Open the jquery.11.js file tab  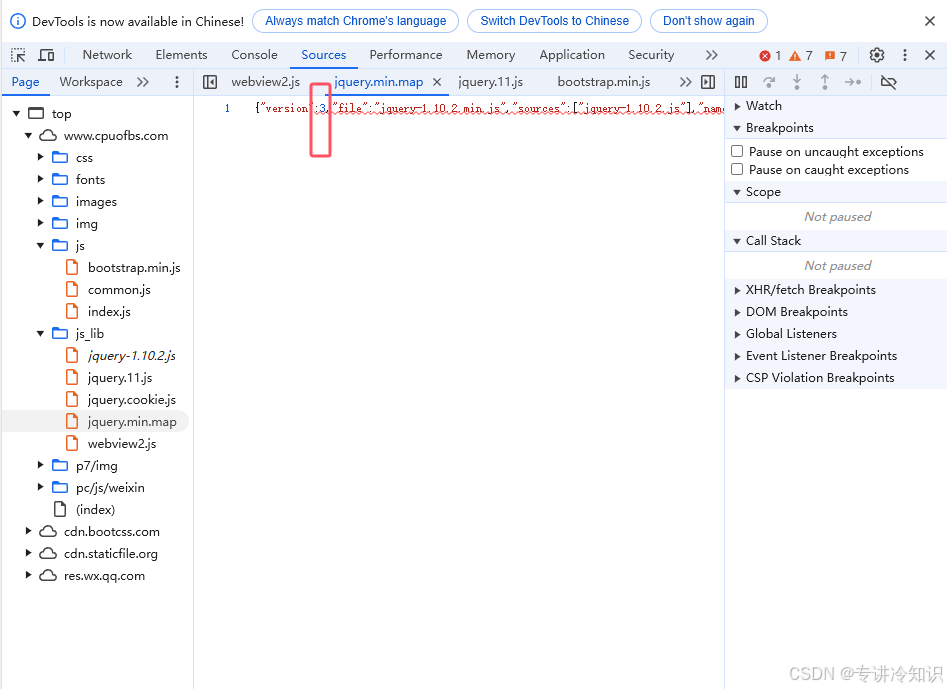tap(490, 81)
